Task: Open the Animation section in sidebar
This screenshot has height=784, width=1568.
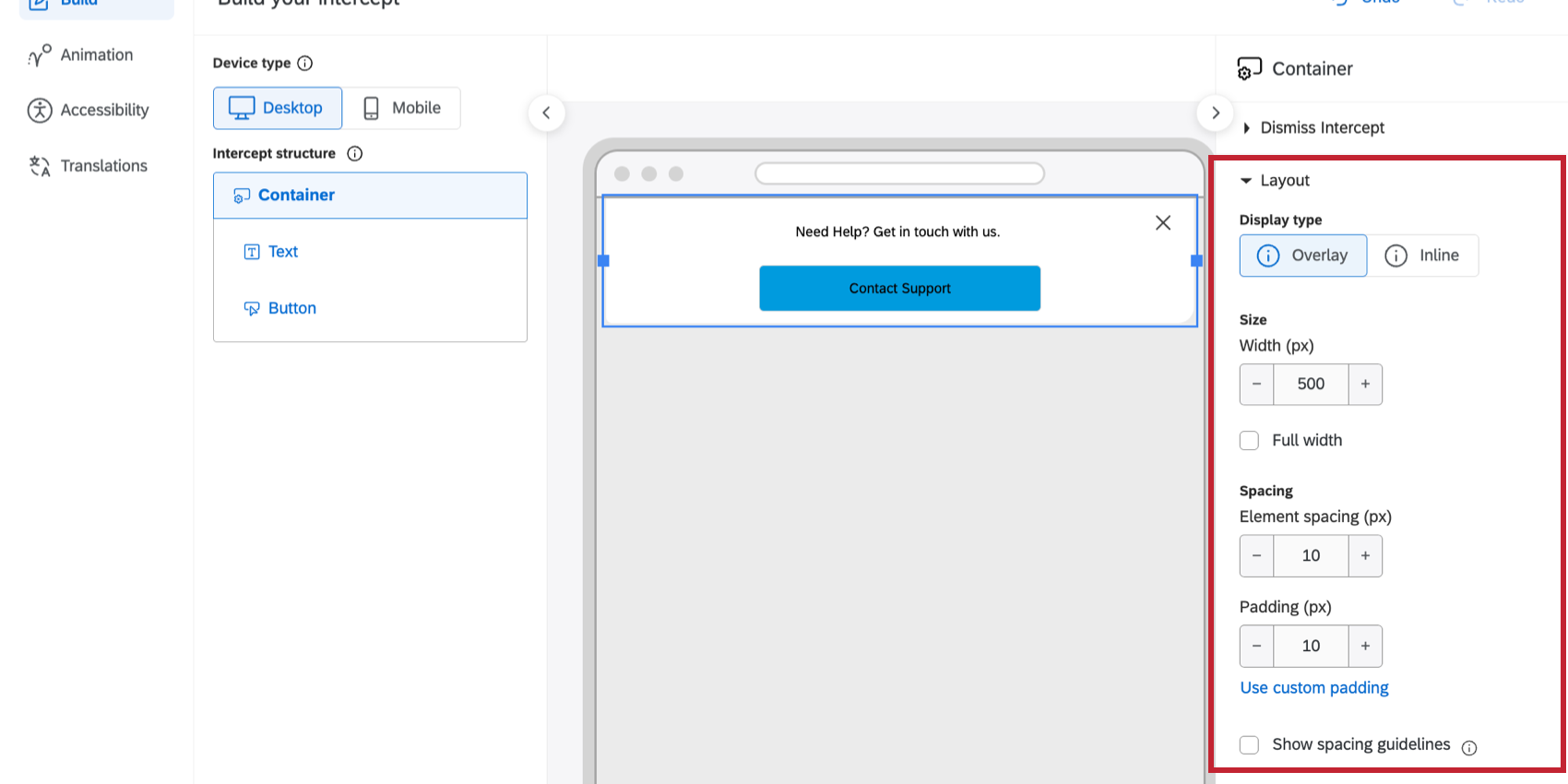Action: click(96, 55)
